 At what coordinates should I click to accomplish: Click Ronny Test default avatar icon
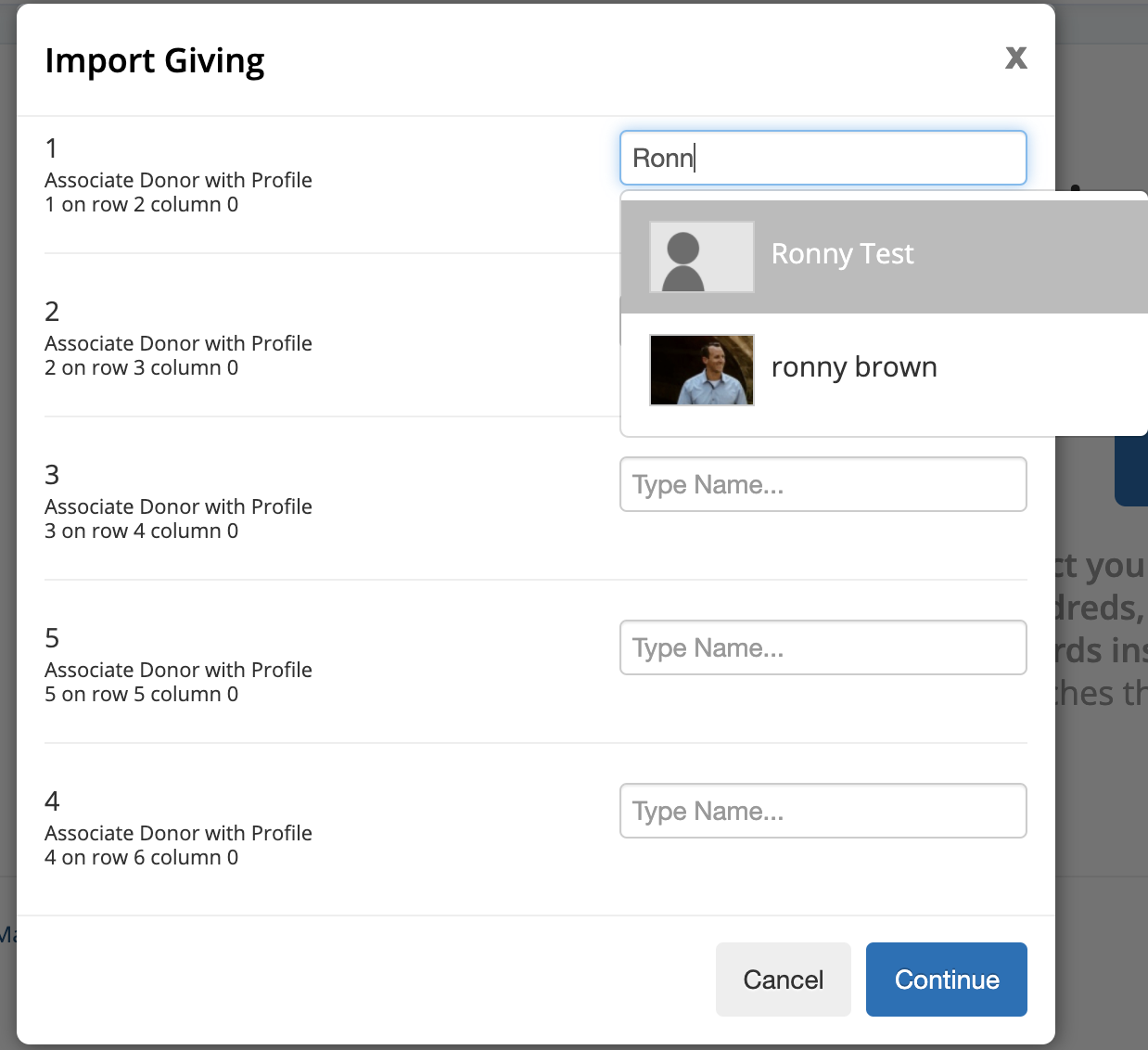pyautogui.click(x=702, y=257)
